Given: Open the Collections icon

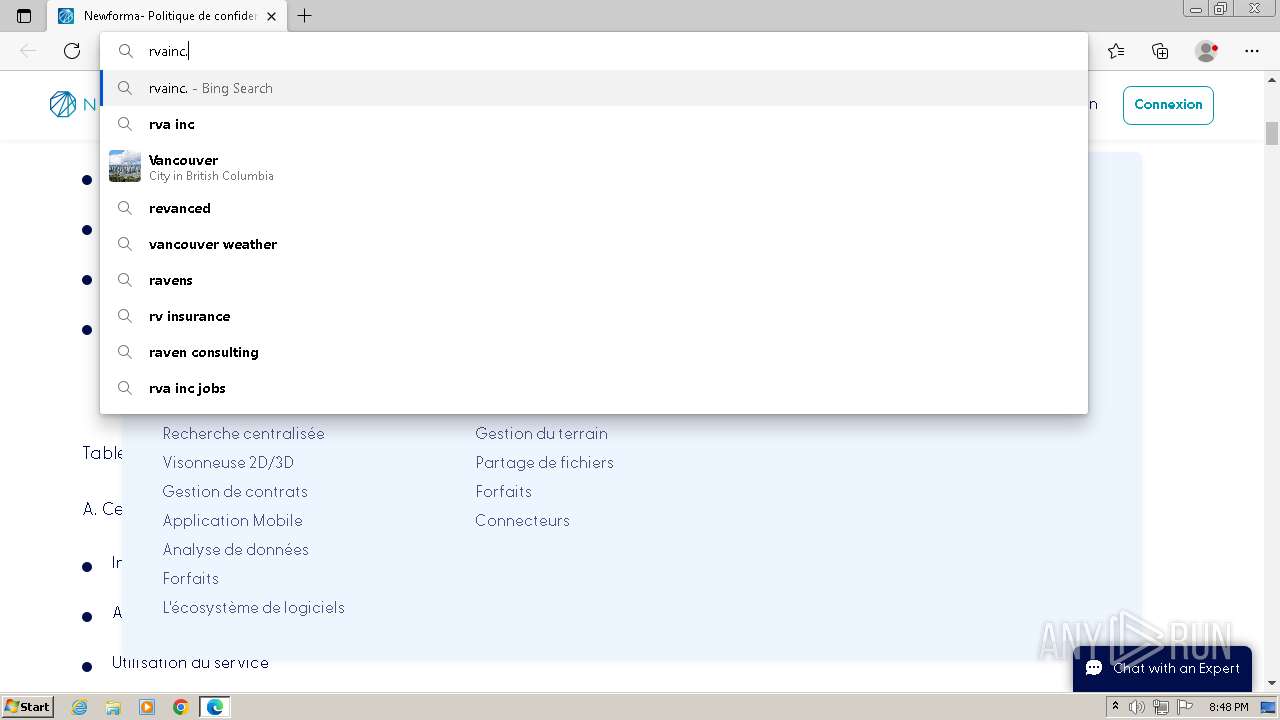Looking at the screenshot, I should coord(1160,51).
